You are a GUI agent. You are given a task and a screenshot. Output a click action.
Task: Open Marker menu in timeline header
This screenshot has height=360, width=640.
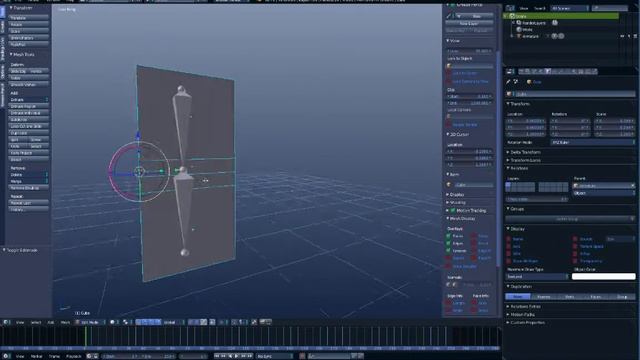[x=36, y=356]
